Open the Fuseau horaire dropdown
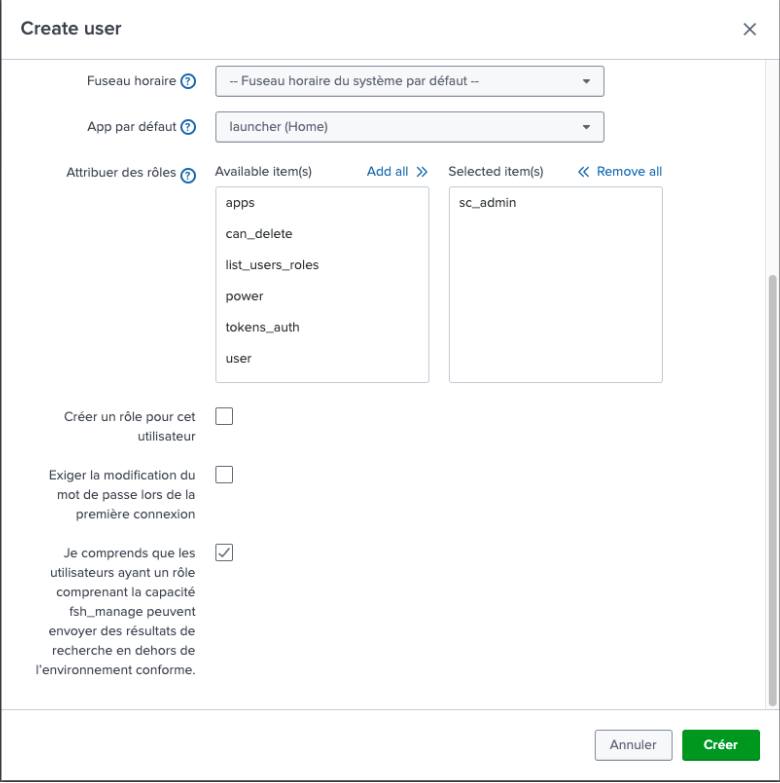 click(409, 81)
